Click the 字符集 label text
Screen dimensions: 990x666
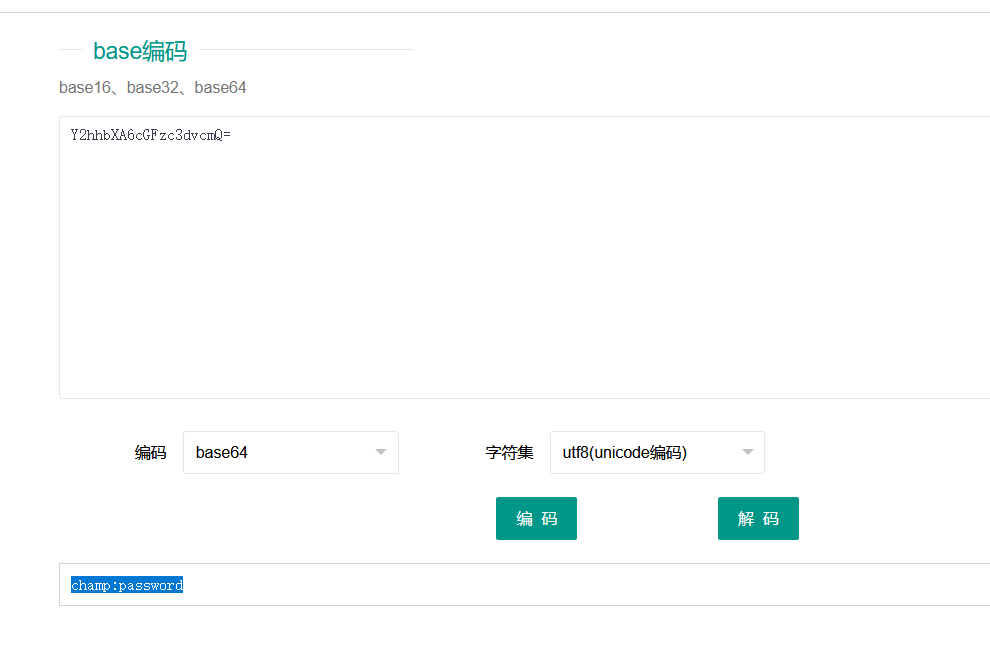[x=510, y=453]
